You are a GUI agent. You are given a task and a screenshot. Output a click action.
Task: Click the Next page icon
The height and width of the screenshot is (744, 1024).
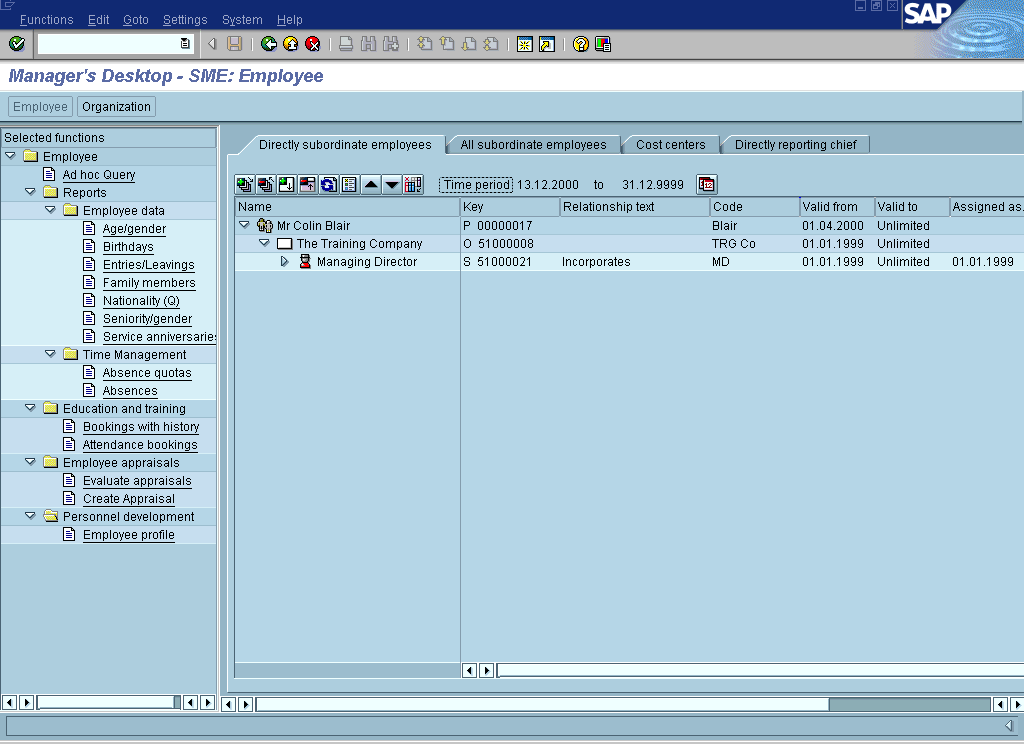pos(469,44)
